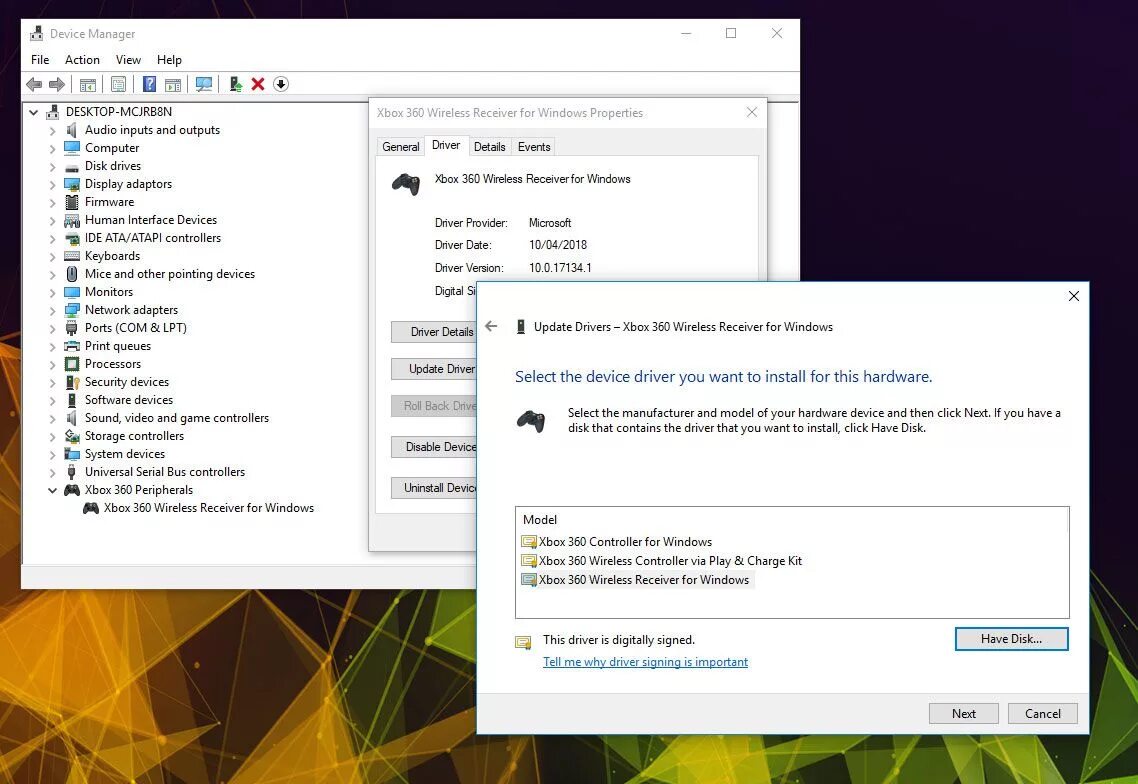Select Xbox 360 Wireless Receiver in device tree
Screen dimensions: 1138x784
pyautogui.click(x=208, y=508)
